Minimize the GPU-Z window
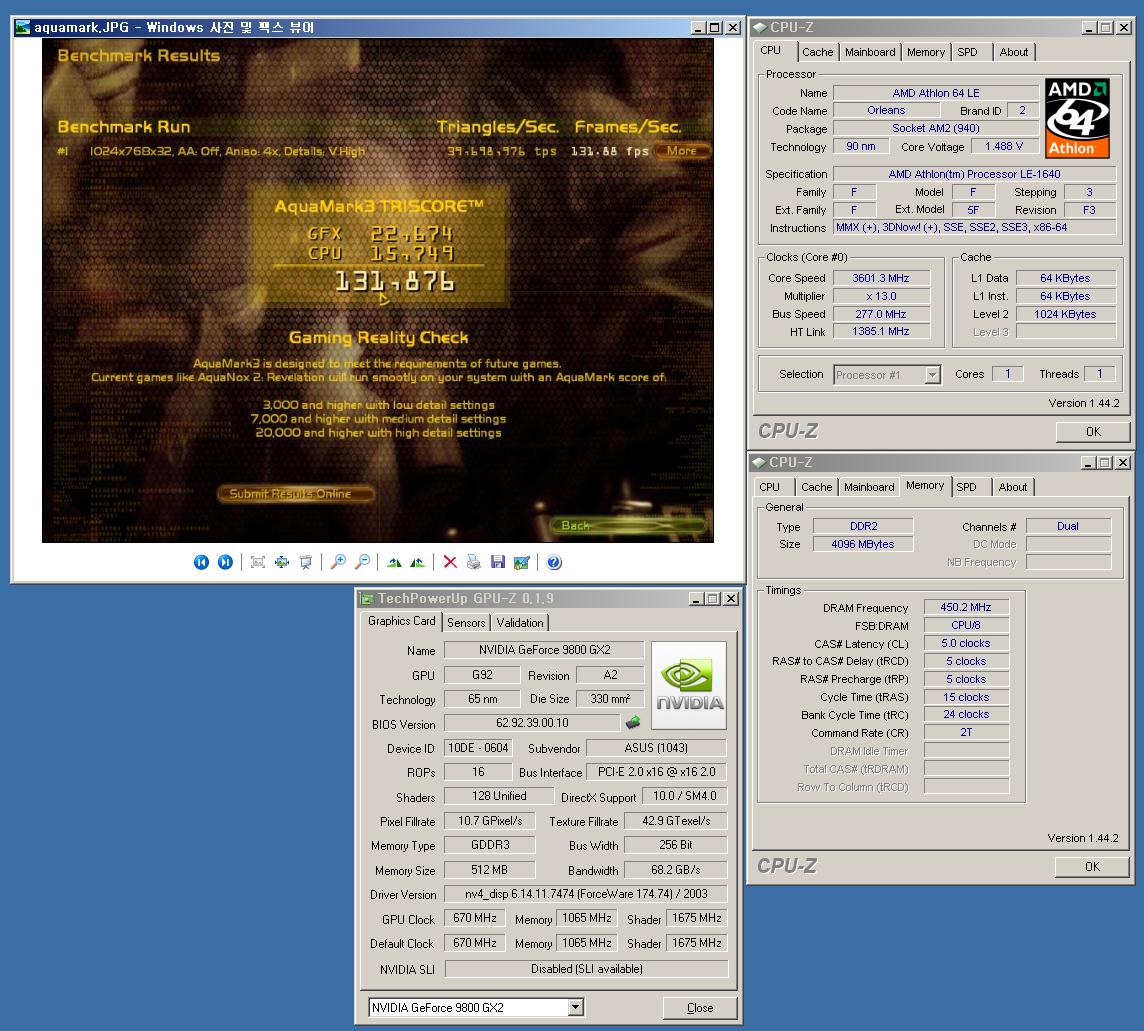 pyautogui.click(x=696, y=599)
